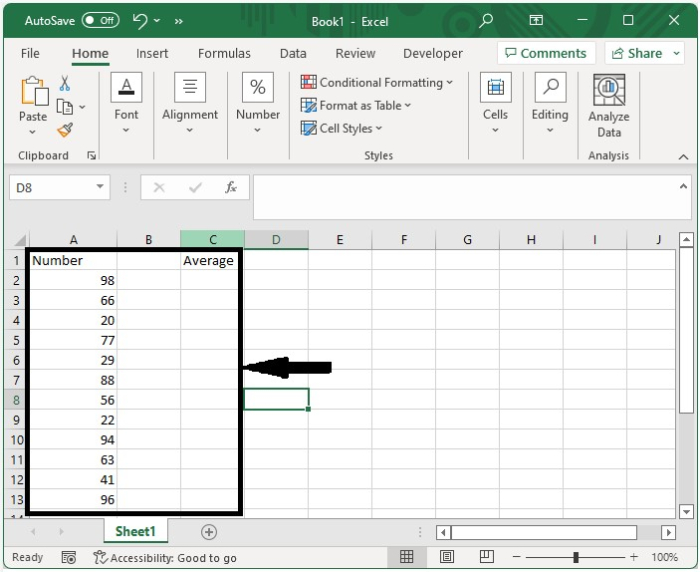Image resolution: width=700 pixels, height=572 pixels.
Task: Click vertical scrollbar up arrow
Action: (x=686, y=240)
